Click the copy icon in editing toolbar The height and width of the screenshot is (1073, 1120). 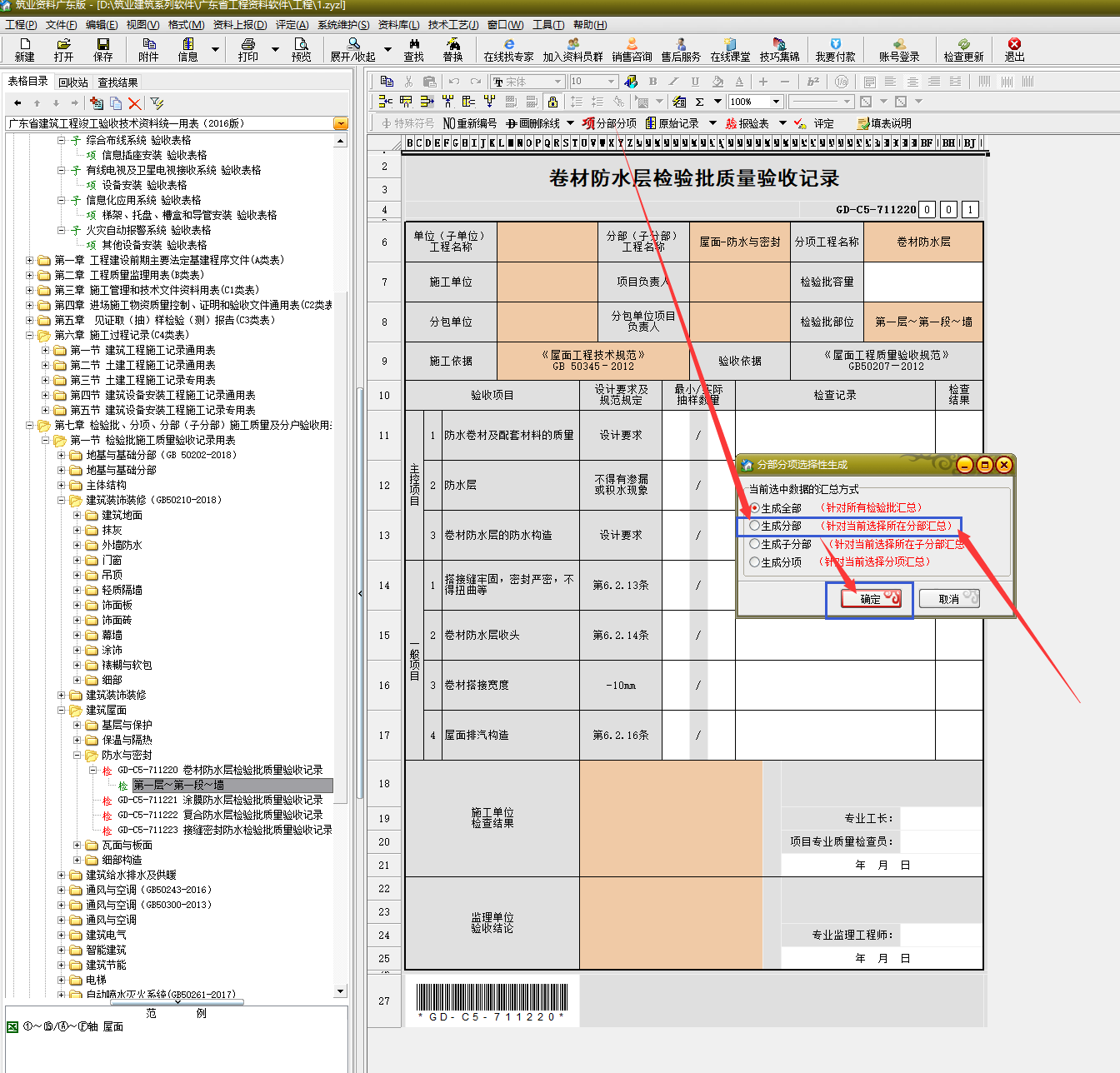387,81
